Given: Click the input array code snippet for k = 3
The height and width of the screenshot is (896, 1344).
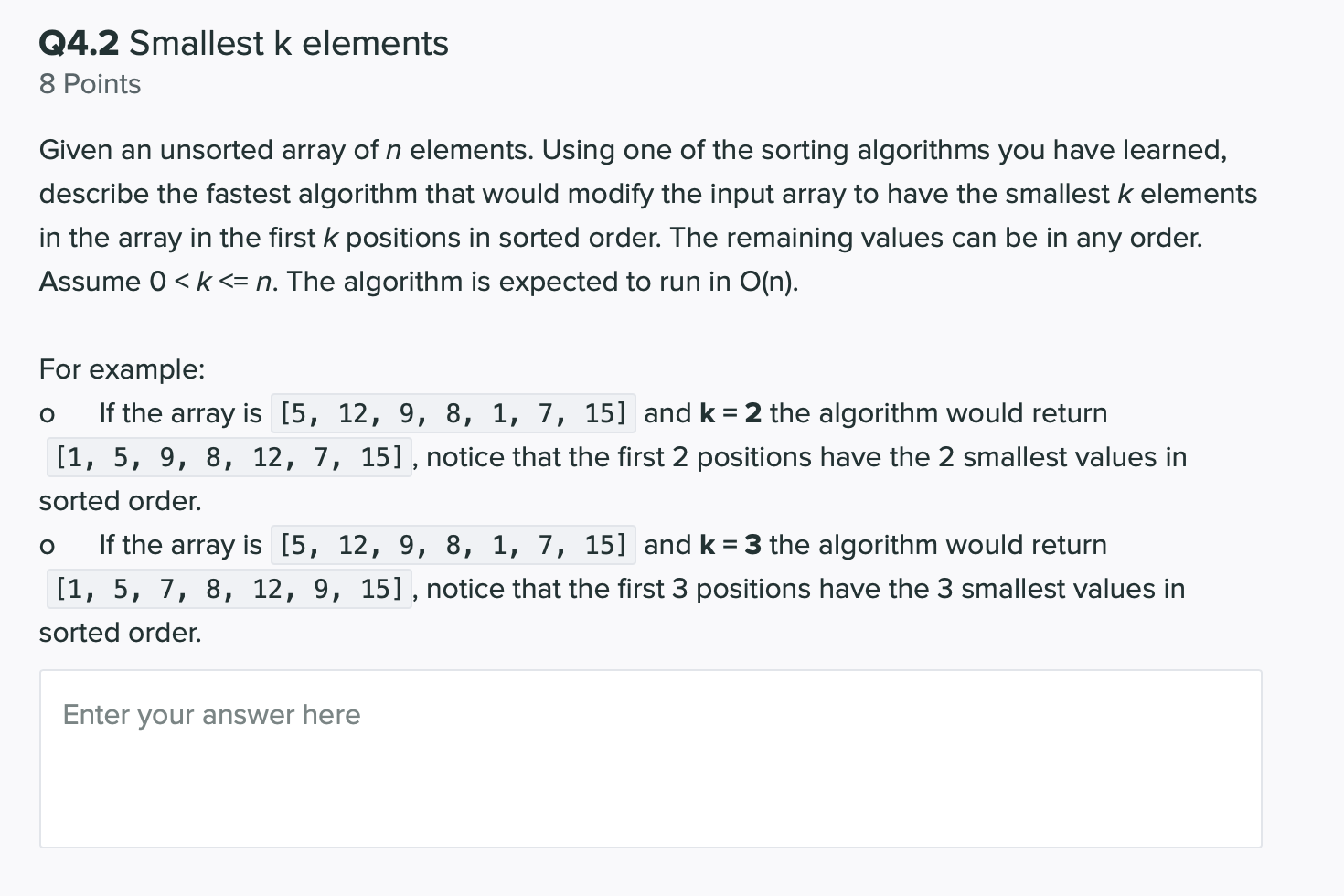Looking at the screenshot, I should tap(453, 545).
